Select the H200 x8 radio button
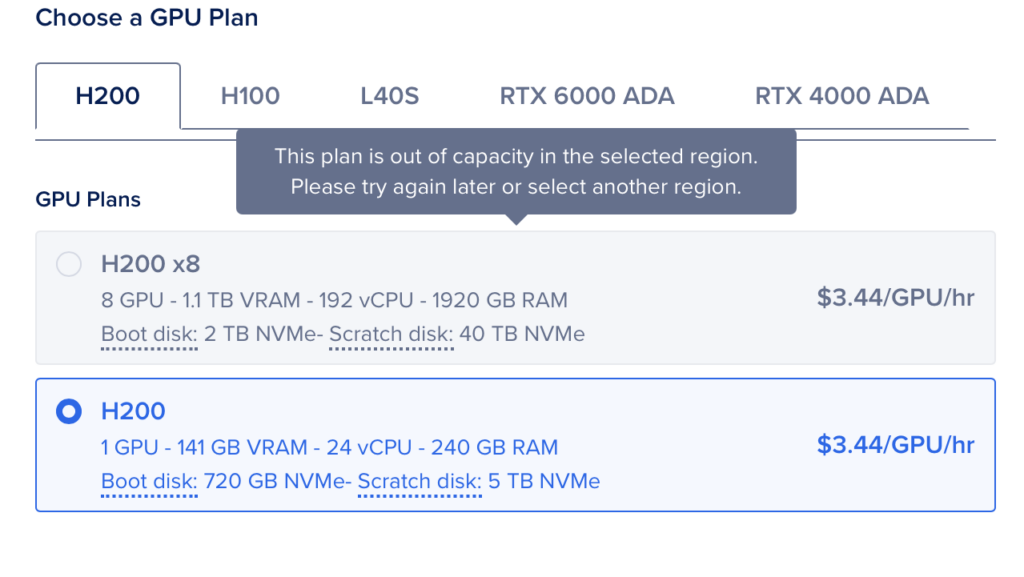 [68, 265]
